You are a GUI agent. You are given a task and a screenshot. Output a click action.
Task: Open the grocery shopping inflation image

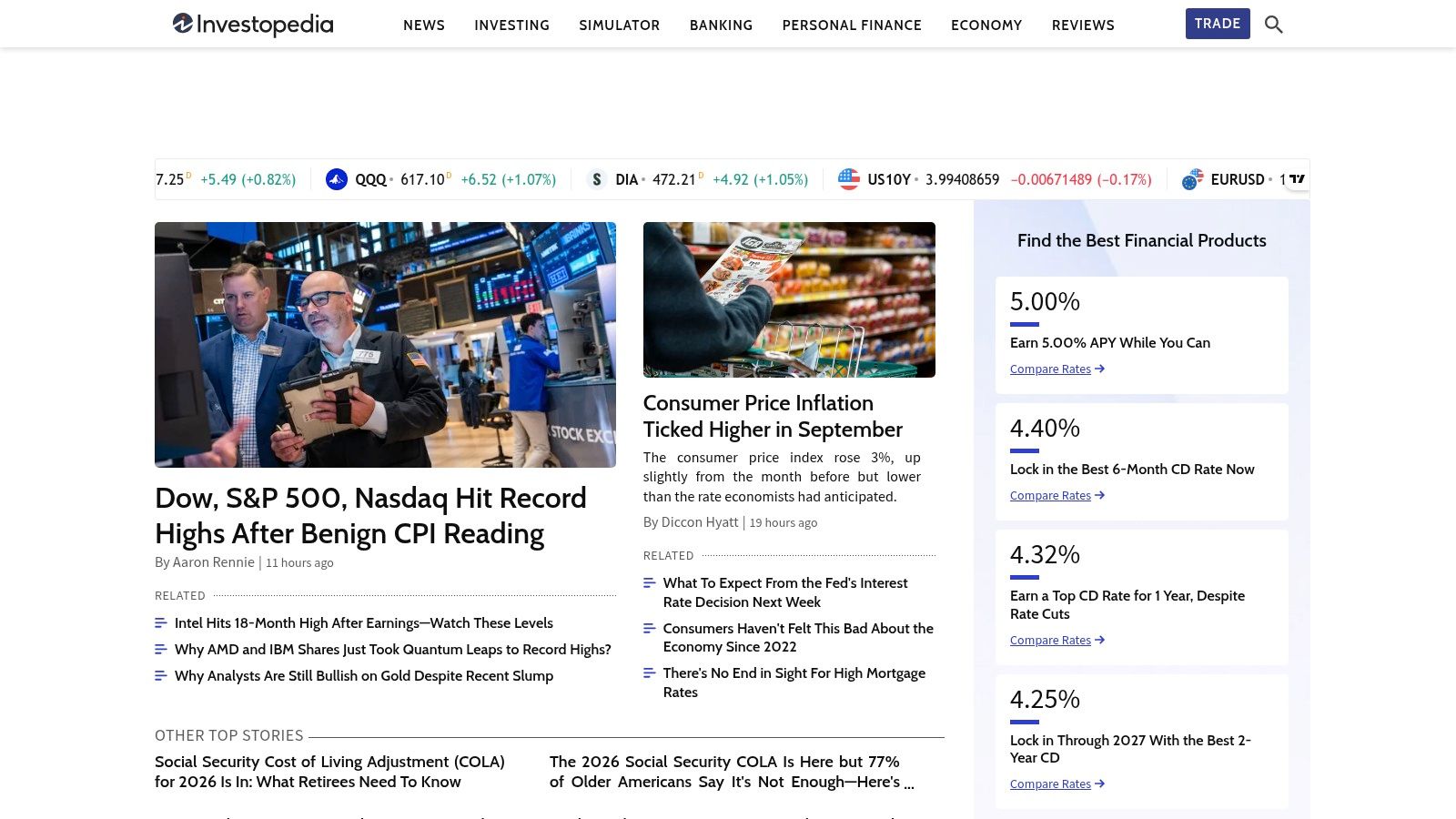pyautogui.click(x=789, y=299)
